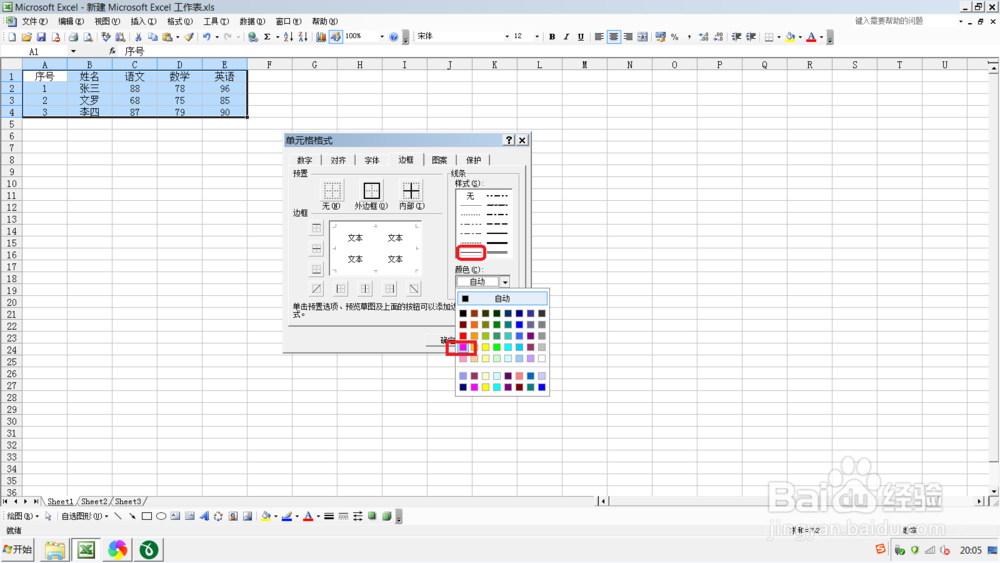This screenshot has height=563, width=1000.
Task: Open the font name 宋体 dropdown
Action: (x=507, y=37)
